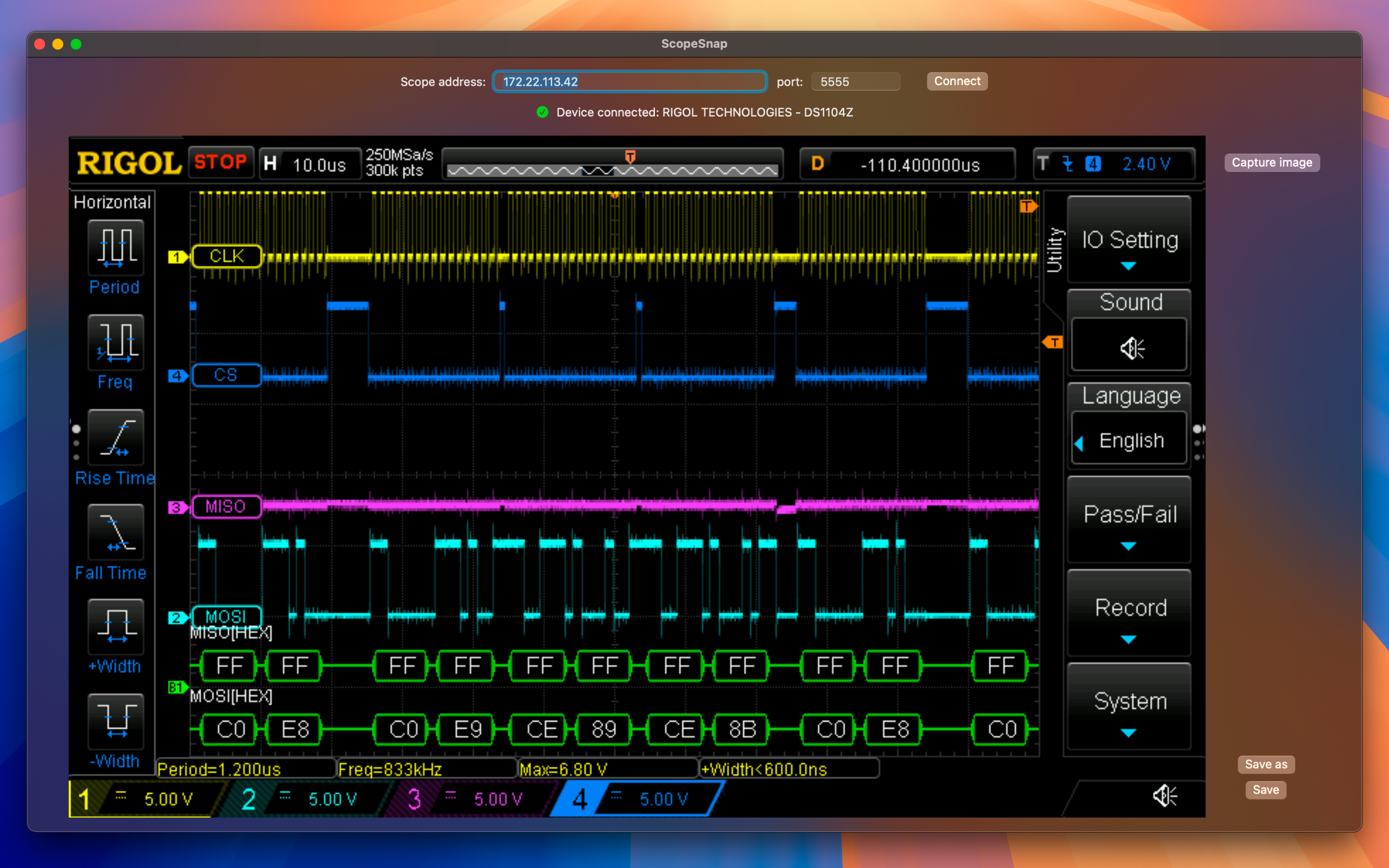Click the left menu page indicator dots
The image size is (1389, 868).
coord(77,443)
